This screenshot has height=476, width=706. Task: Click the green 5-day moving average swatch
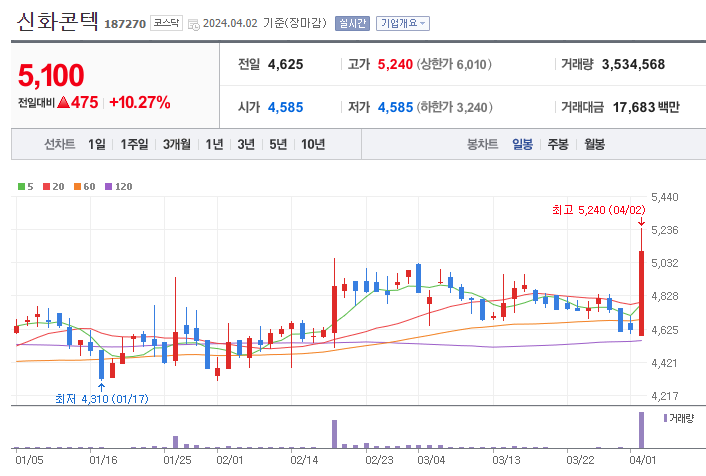(x=21, y=186)
